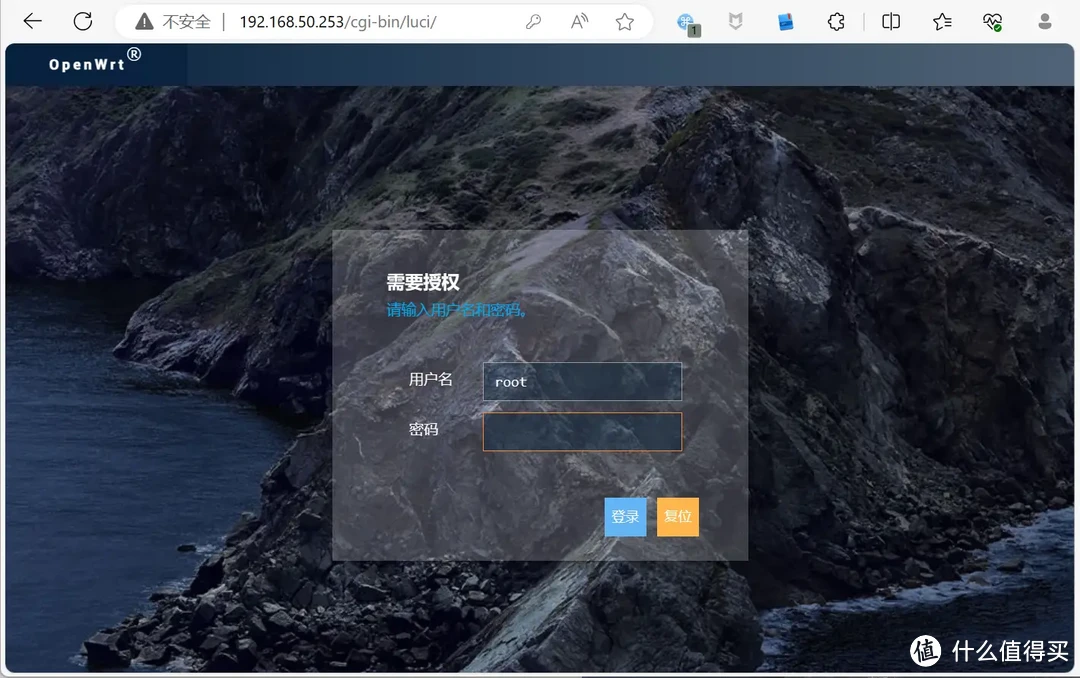This screenshot has height=678, width=1080.
Task: Refresh the current page
Action: click(83, 20)
